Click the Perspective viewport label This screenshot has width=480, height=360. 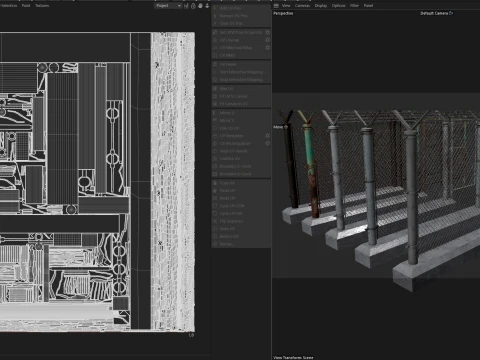tap(283, 13)
